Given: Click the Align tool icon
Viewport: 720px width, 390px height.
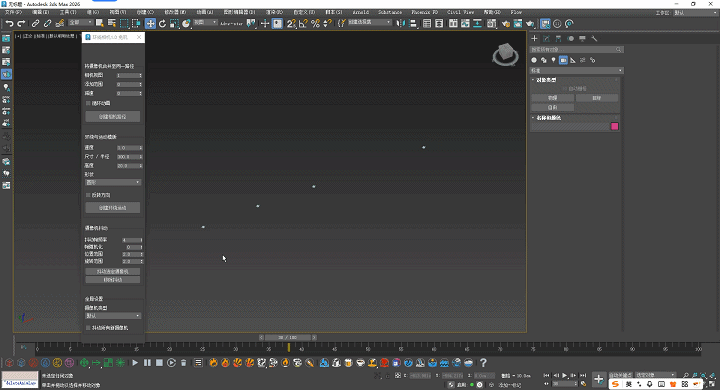Looking at the screenshot, I should 413,23.
